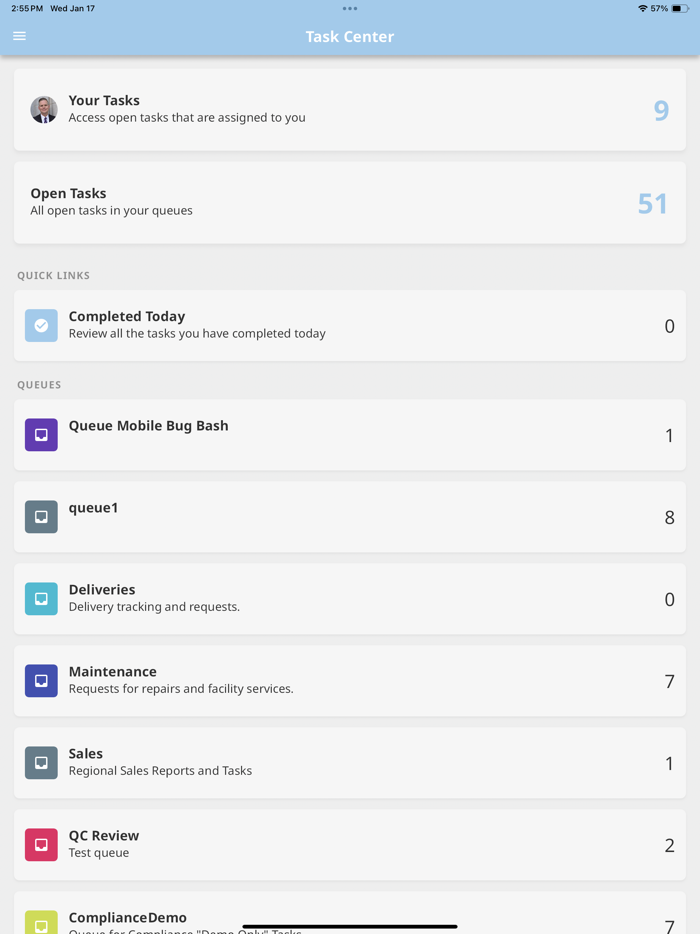The height and width of the screenshot is (934, 700).
Task: Click the Maintenance queue icon
Action: point(40,681)
